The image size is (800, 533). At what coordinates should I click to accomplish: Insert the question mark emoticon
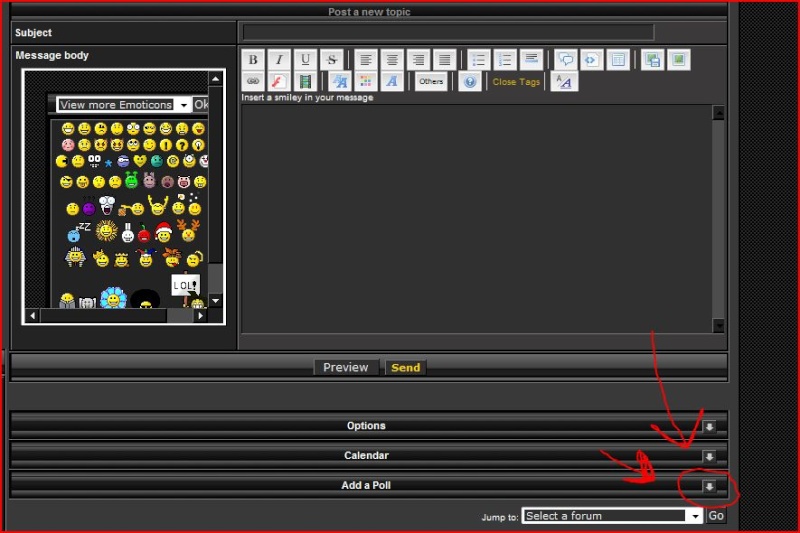tap(182, 145)
